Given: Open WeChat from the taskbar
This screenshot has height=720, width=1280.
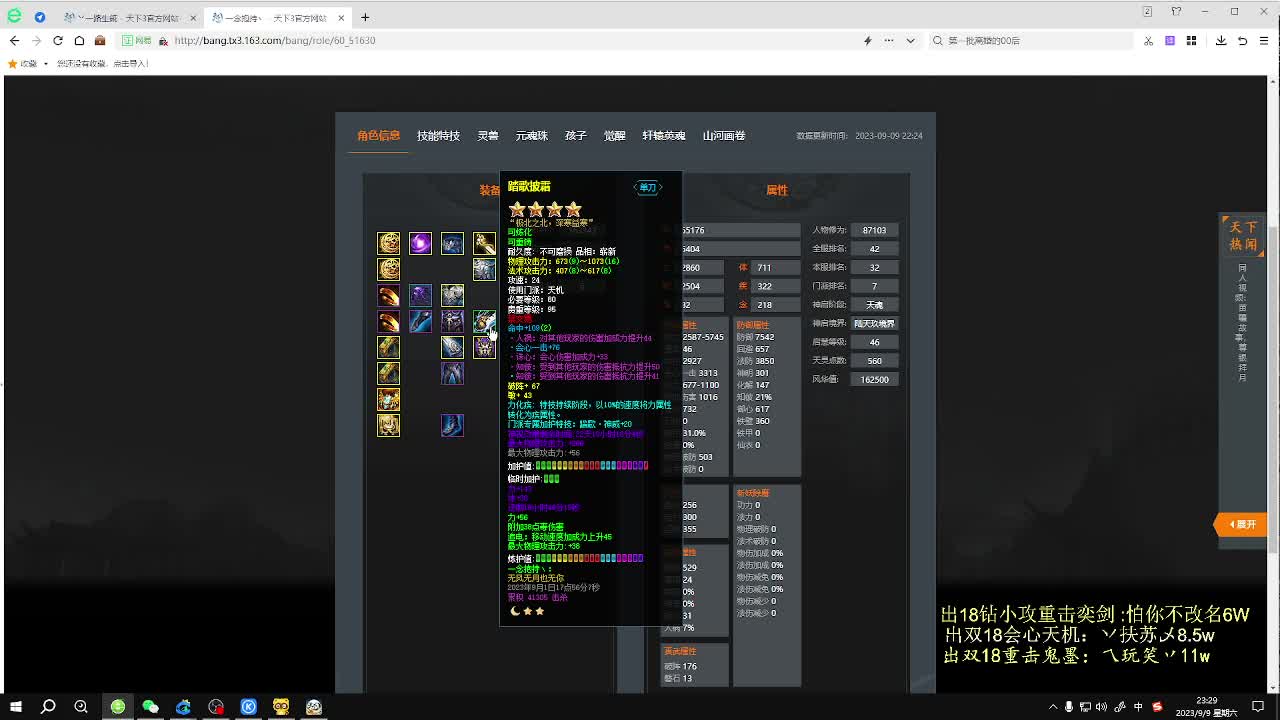Looking at the screenshot, I should pos(150,707).
